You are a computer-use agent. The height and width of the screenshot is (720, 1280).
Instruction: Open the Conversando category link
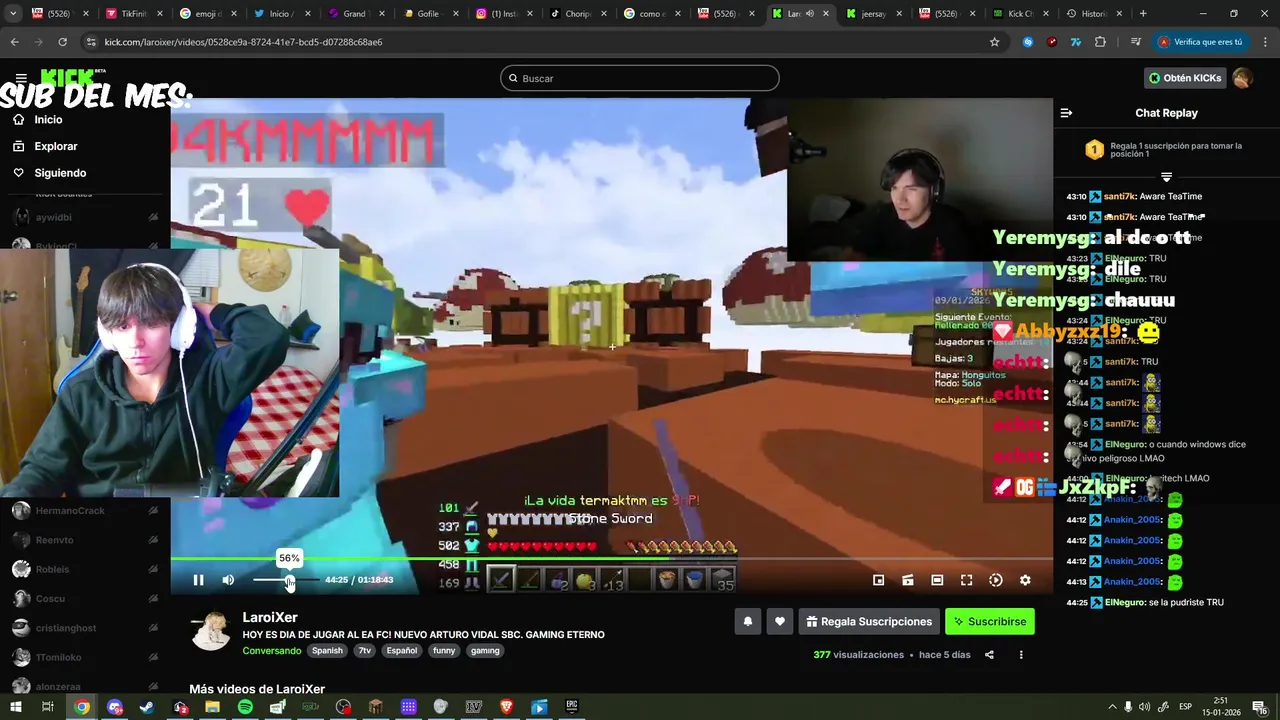pos(271,651)
